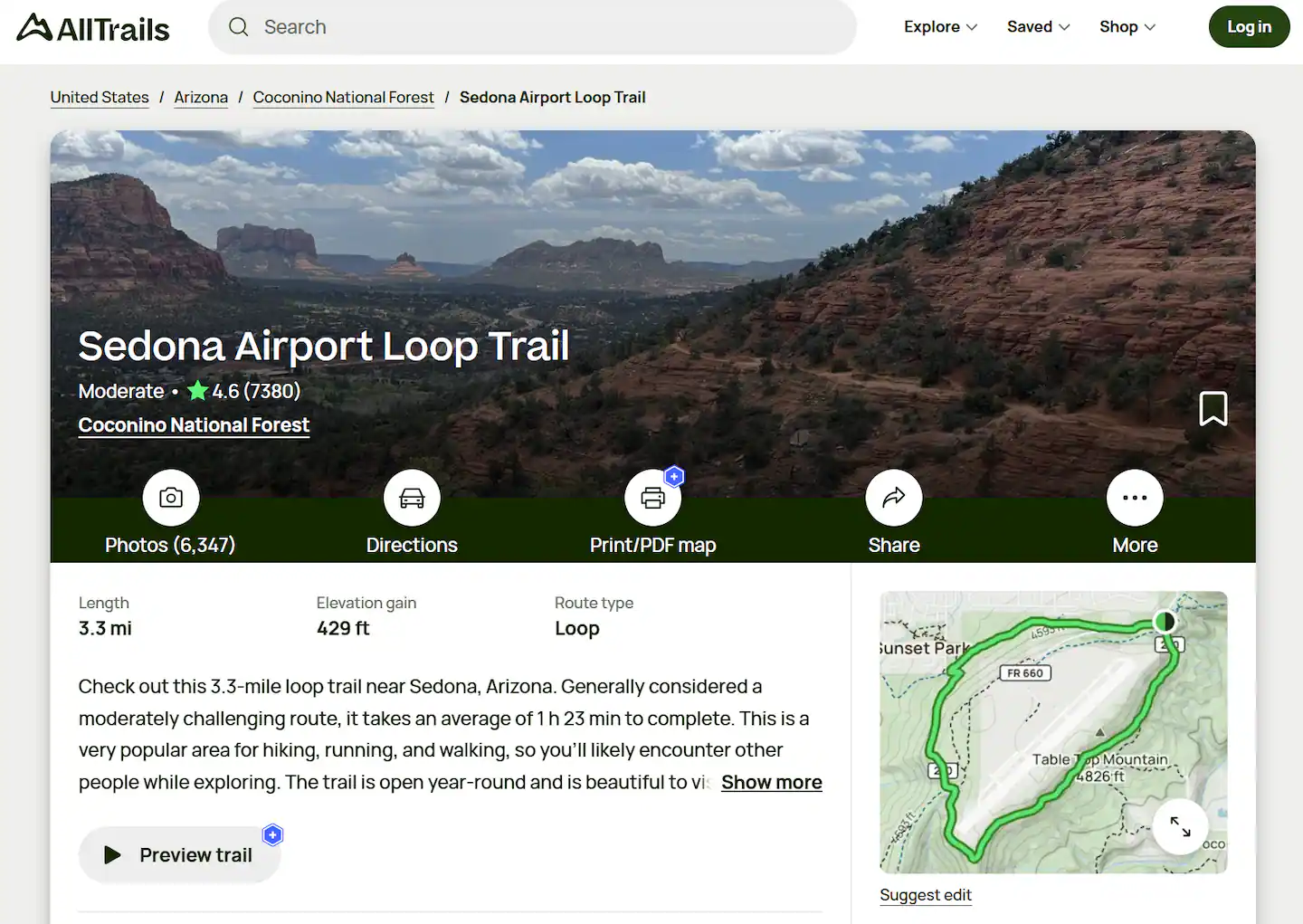The width and height of the screenshot is (1303, 924).
Task: Click the 429 ft elevation gain value
Action: (x=343, y=628)
